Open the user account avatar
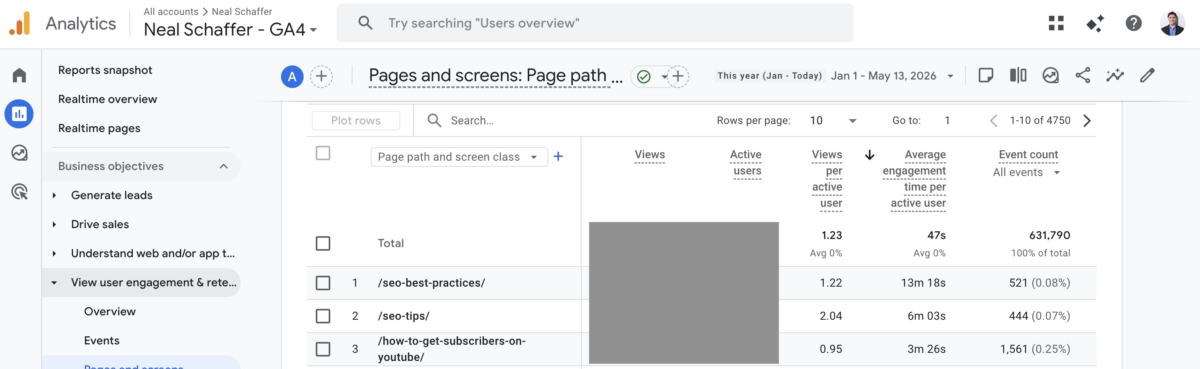The height and width of the screenshot is (369, 1200). pos(1172,23)
